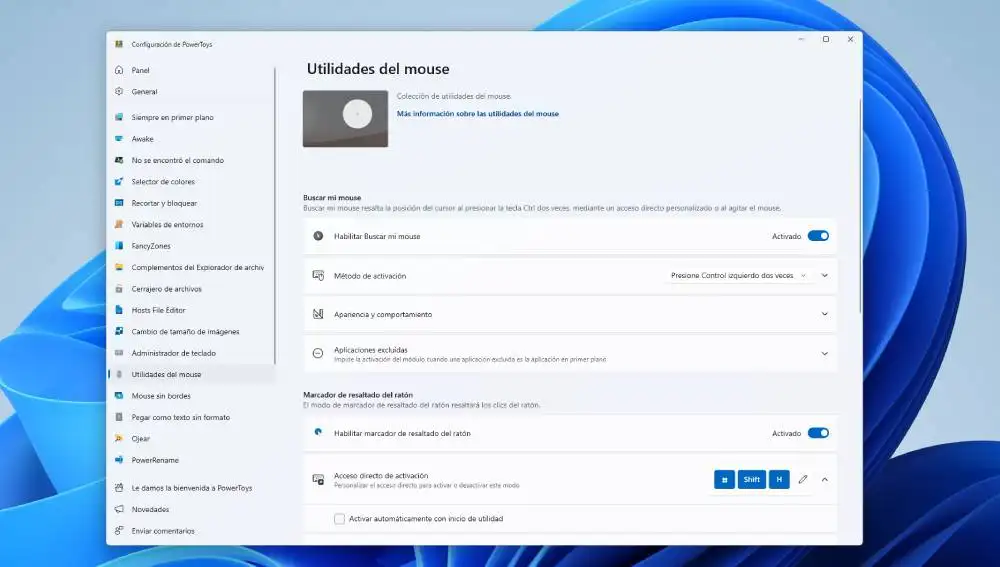Click the main content vertical scrollbar
Screen dimensions: 1000x567
pyautogui.click(x=860, y=205)
